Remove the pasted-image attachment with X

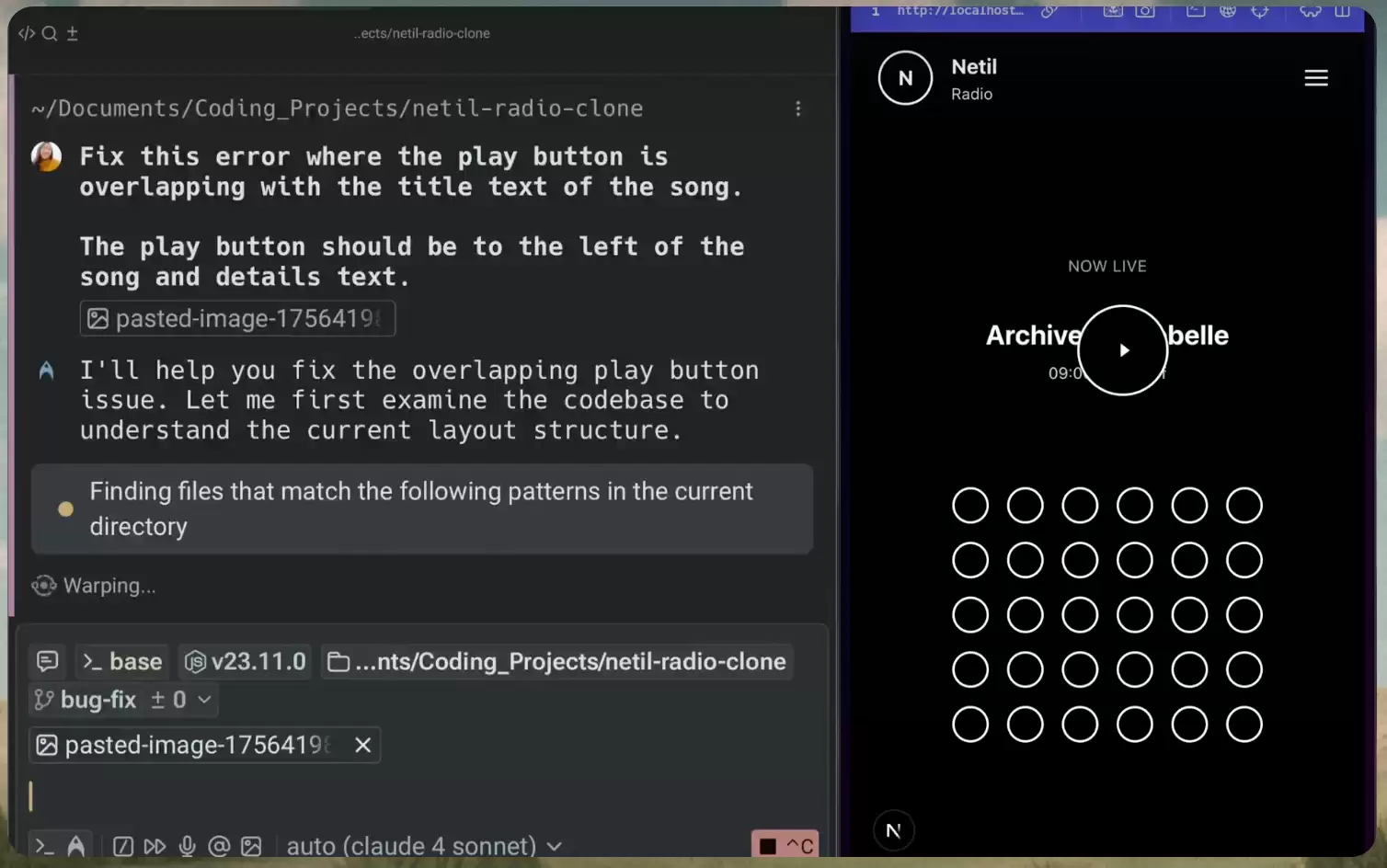[363, 745]
